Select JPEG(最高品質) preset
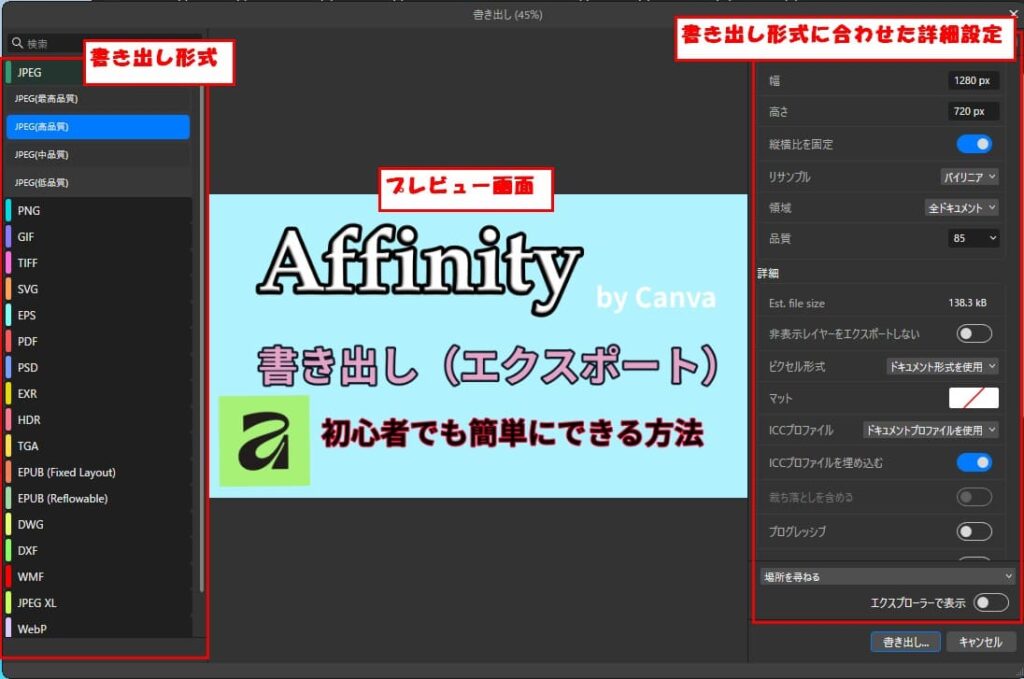1024x679 pixels. pyautogui.click(x=98, y=99)
